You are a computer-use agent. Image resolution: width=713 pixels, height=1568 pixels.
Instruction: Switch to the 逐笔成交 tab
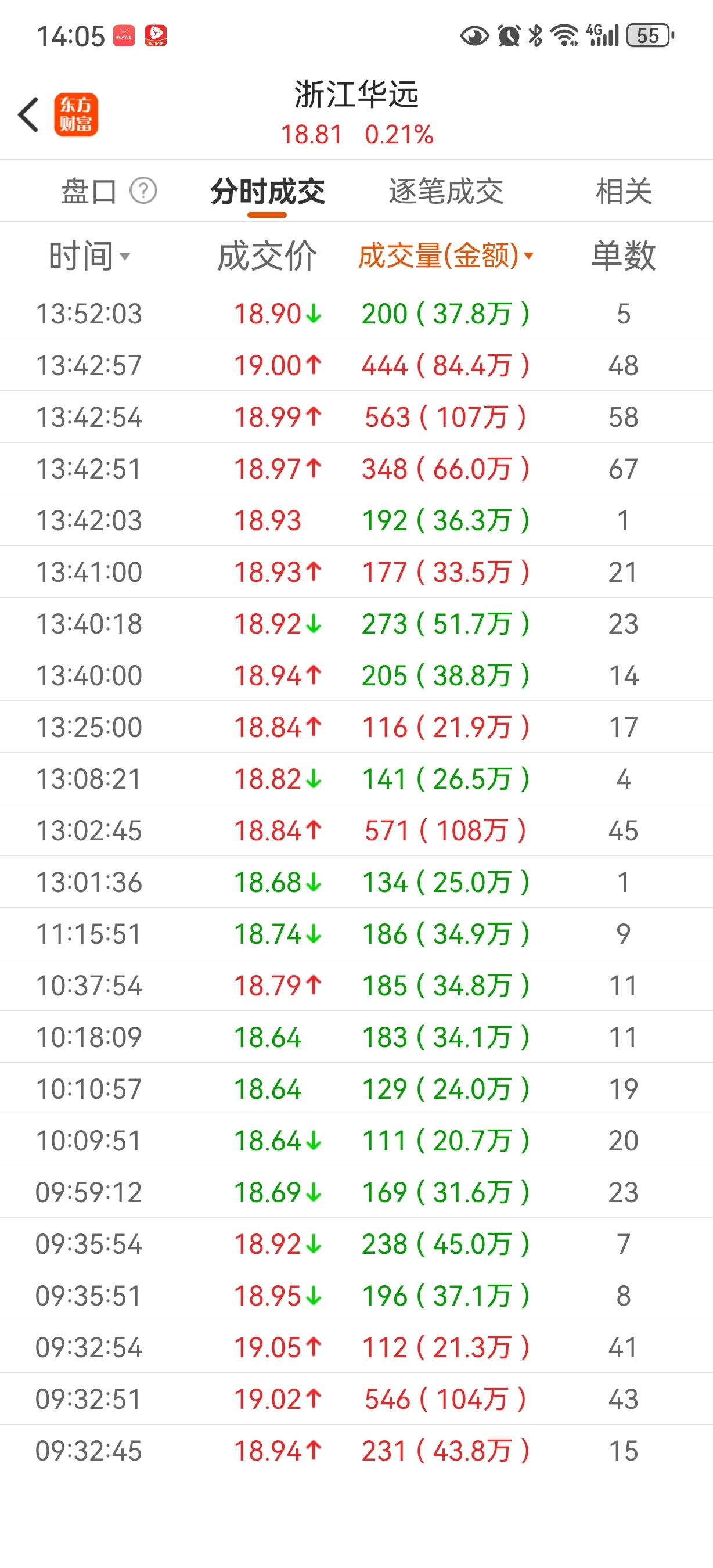tap(446, 192)
